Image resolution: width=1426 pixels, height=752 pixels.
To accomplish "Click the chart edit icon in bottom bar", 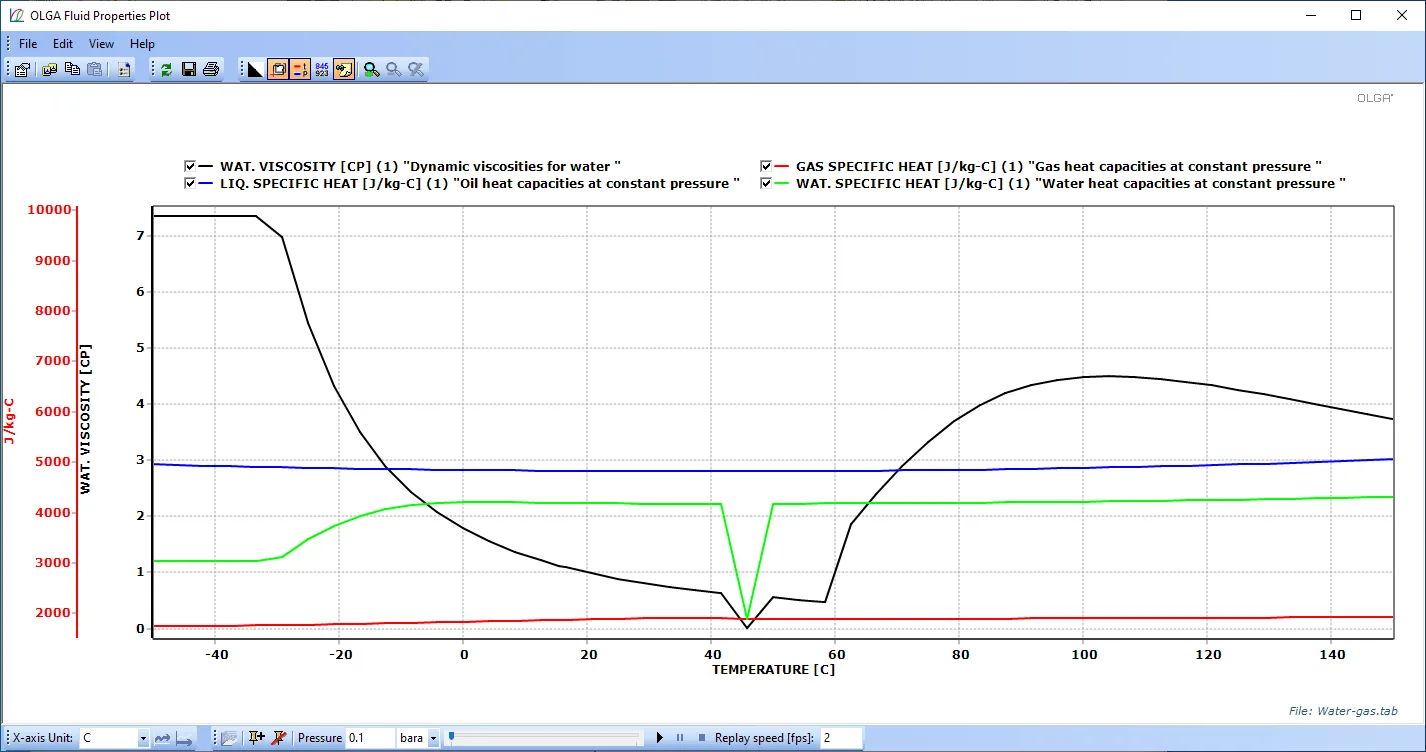I will 230,738.
